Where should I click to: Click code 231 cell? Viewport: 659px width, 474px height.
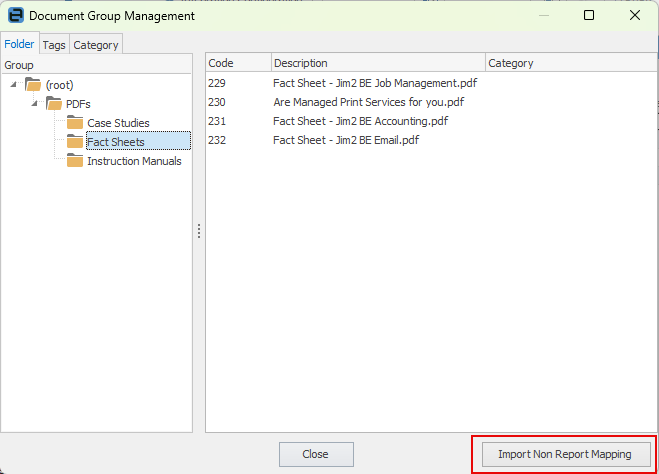217,121
